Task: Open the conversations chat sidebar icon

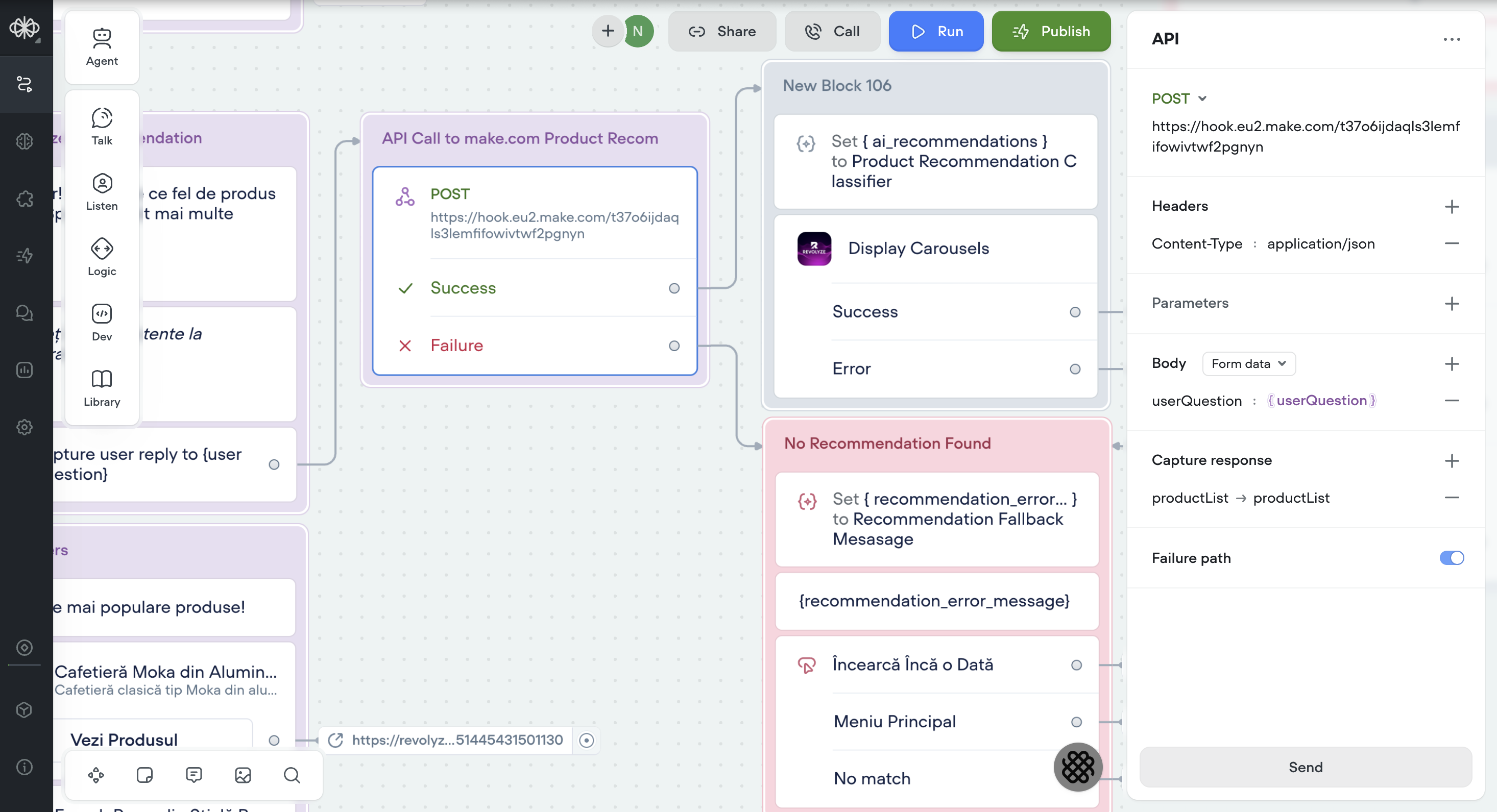Action: pyautogui.click(x=25, y=313)
